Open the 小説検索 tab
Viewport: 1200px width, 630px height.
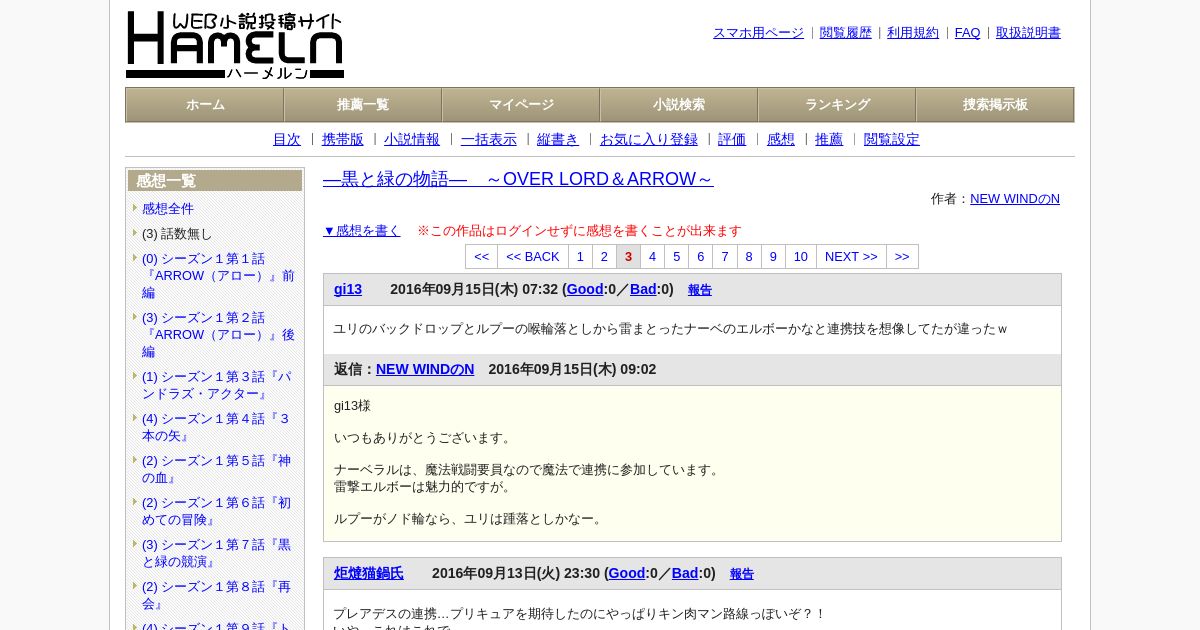click(x=679, y=105)
